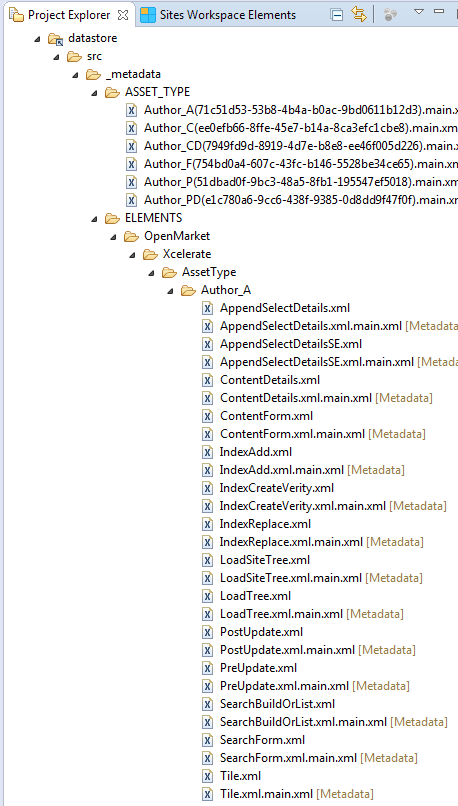
Task: Select LoadSiteTree.xml file
Action: point(265,560)
